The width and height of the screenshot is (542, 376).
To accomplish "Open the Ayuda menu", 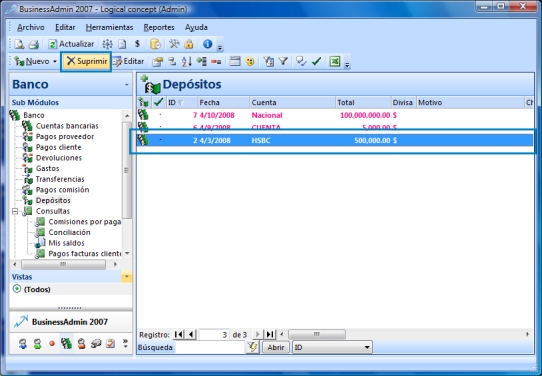I will pos(196,27).
